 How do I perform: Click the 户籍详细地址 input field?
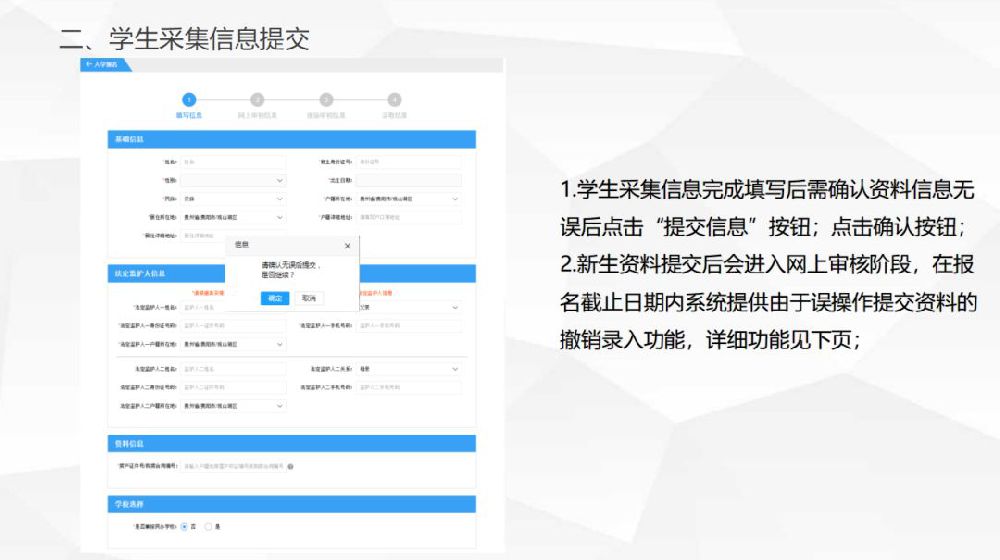[409, 217]
